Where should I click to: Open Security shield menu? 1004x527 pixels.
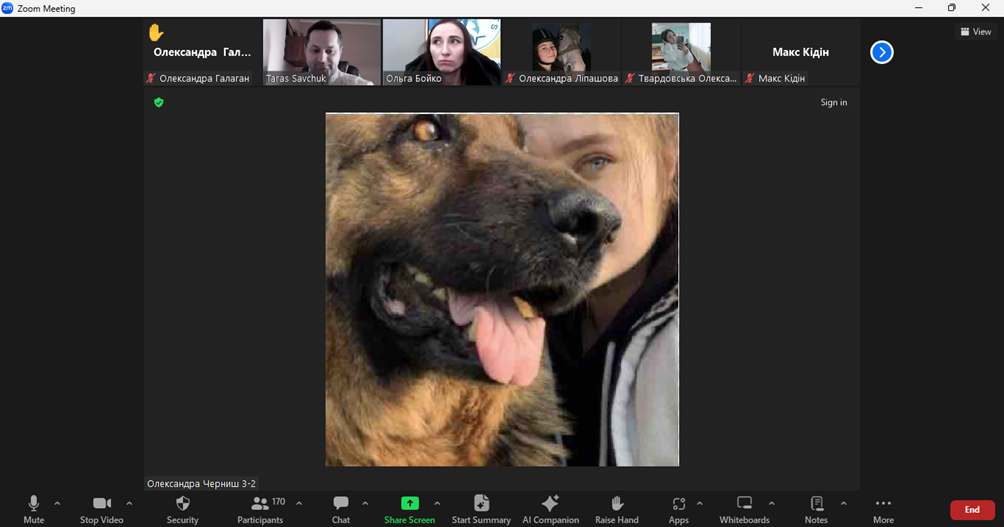pyautogui.click(x=182, y=510)
